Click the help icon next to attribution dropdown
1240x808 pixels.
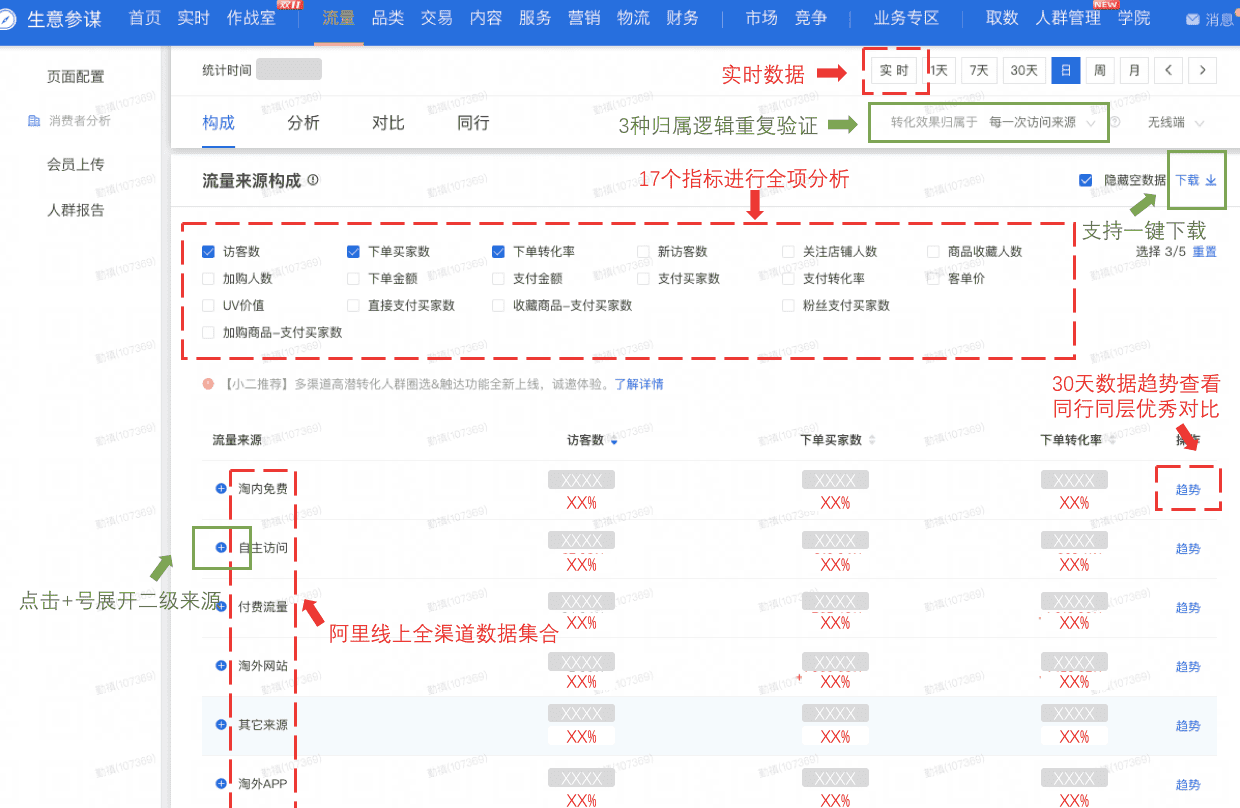point(1115,122)
